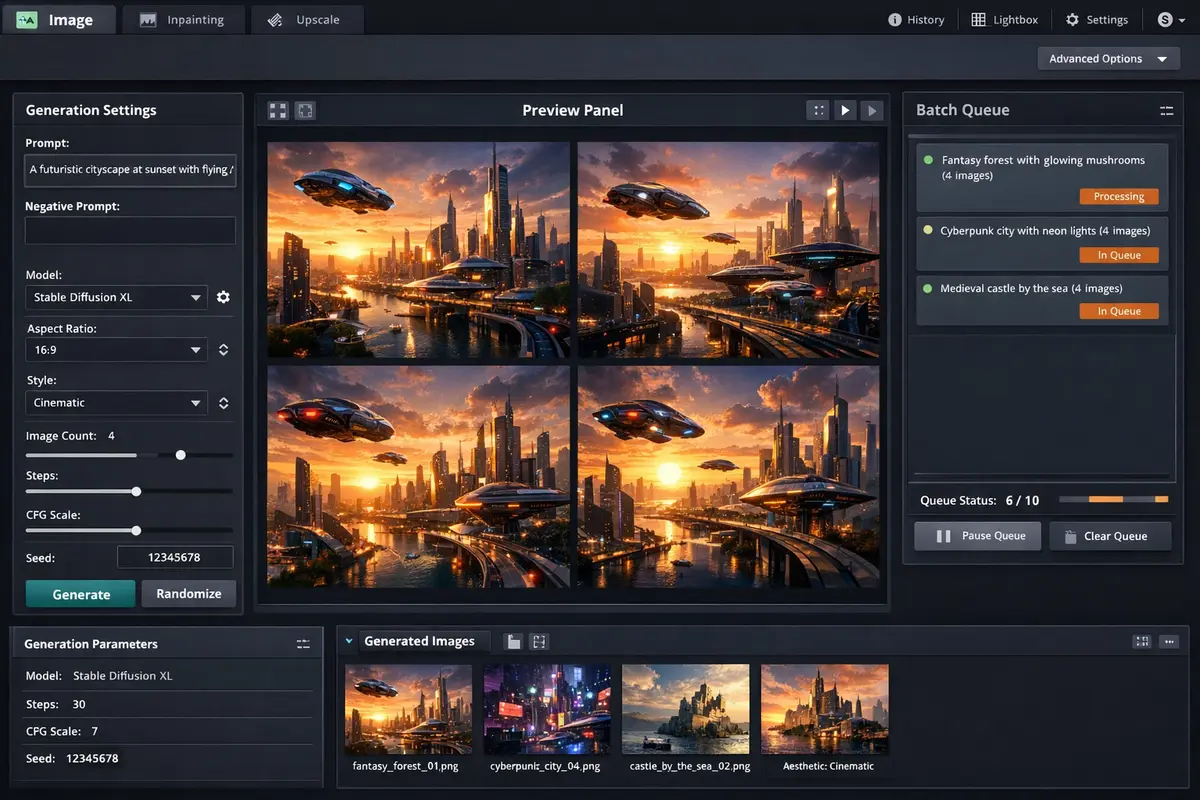Expand the Advanced Options dropdown
Screen dimensions: 1200x800
tap(1108, 59)
